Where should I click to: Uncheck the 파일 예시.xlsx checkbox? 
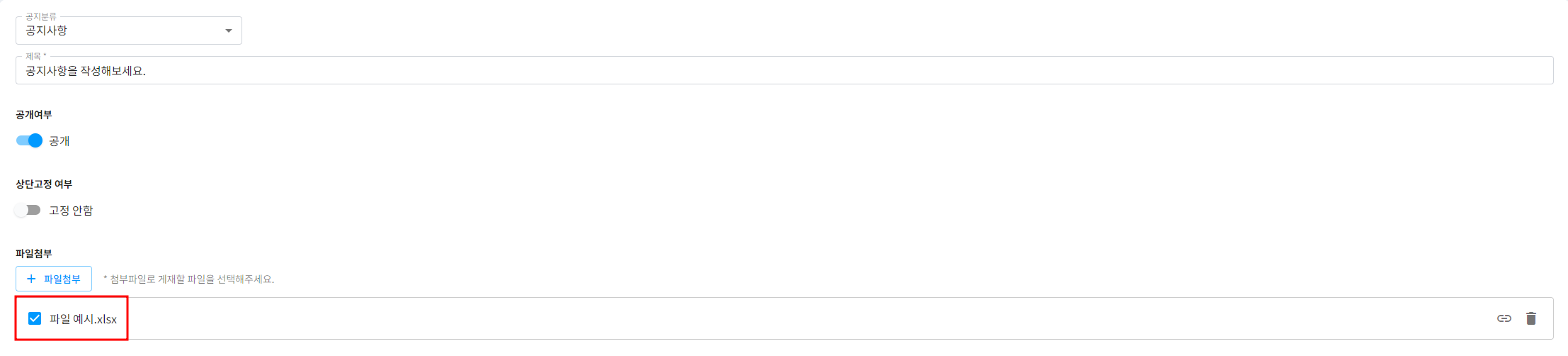(x=35, y=318)
